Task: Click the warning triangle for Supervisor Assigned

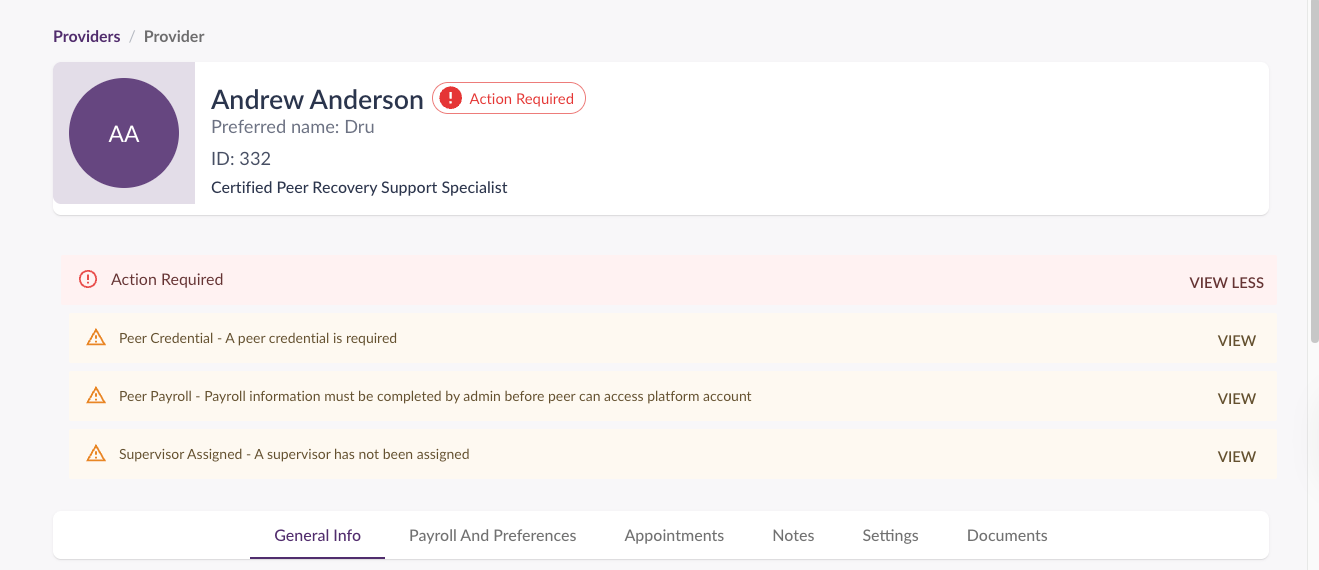Action: [x=96, y=454]
